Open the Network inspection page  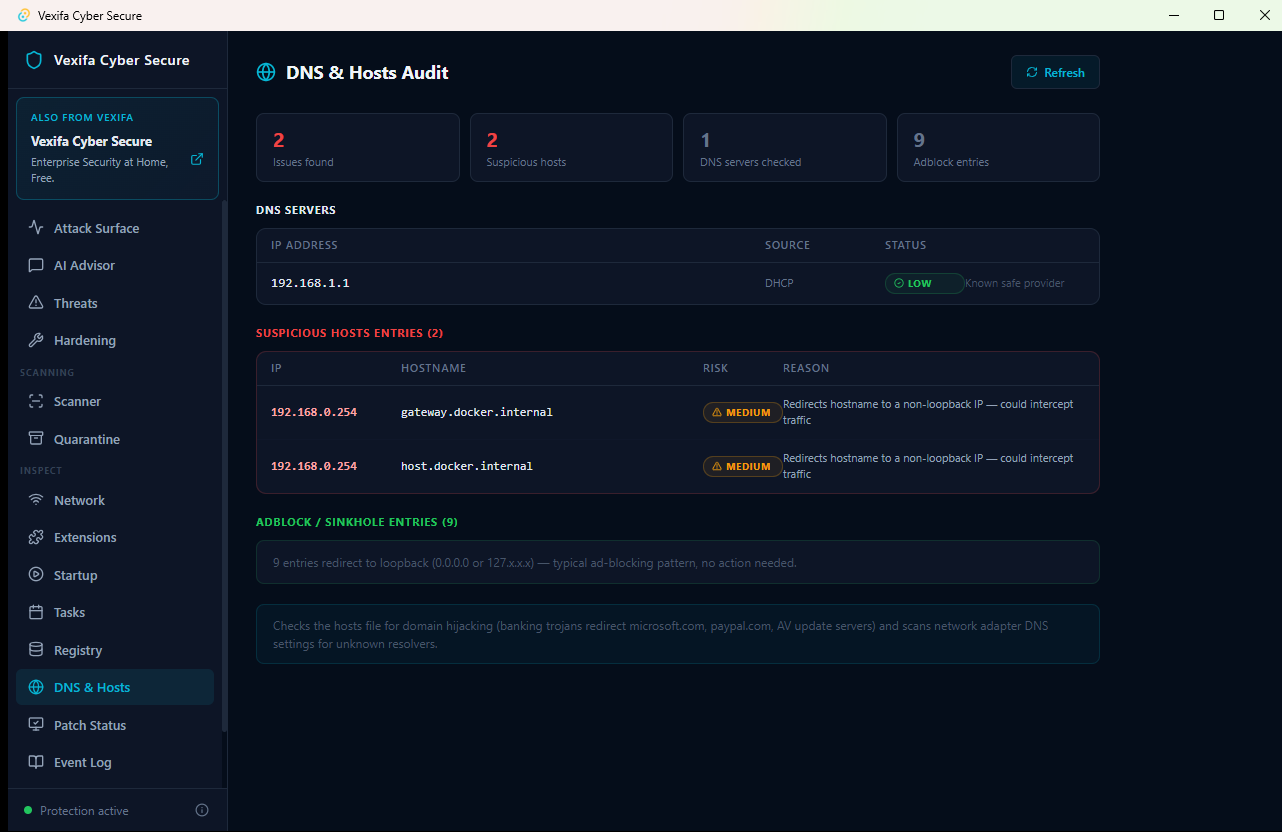115,500
